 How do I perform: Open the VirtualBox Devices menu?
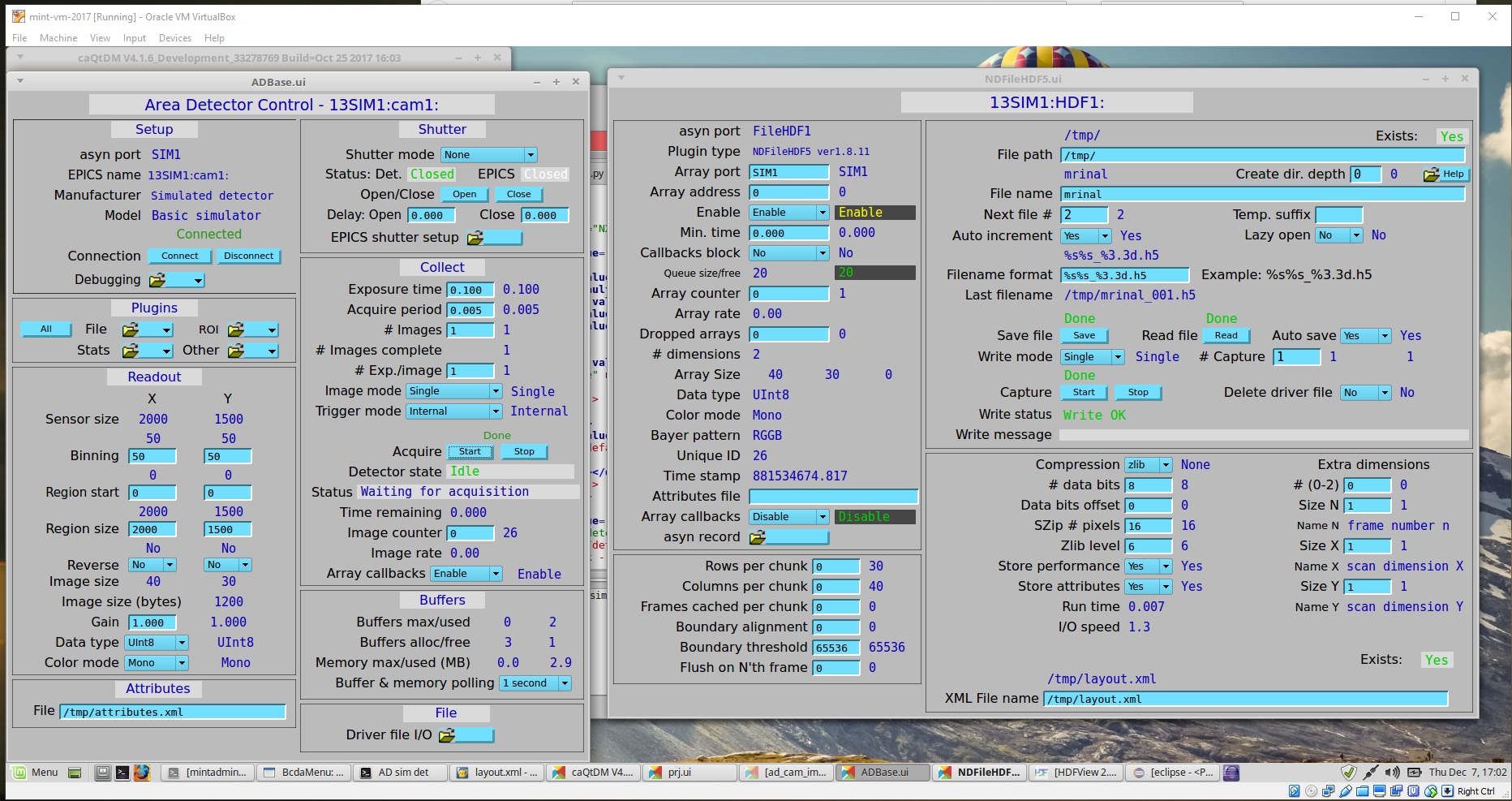[x=174, y=38]
